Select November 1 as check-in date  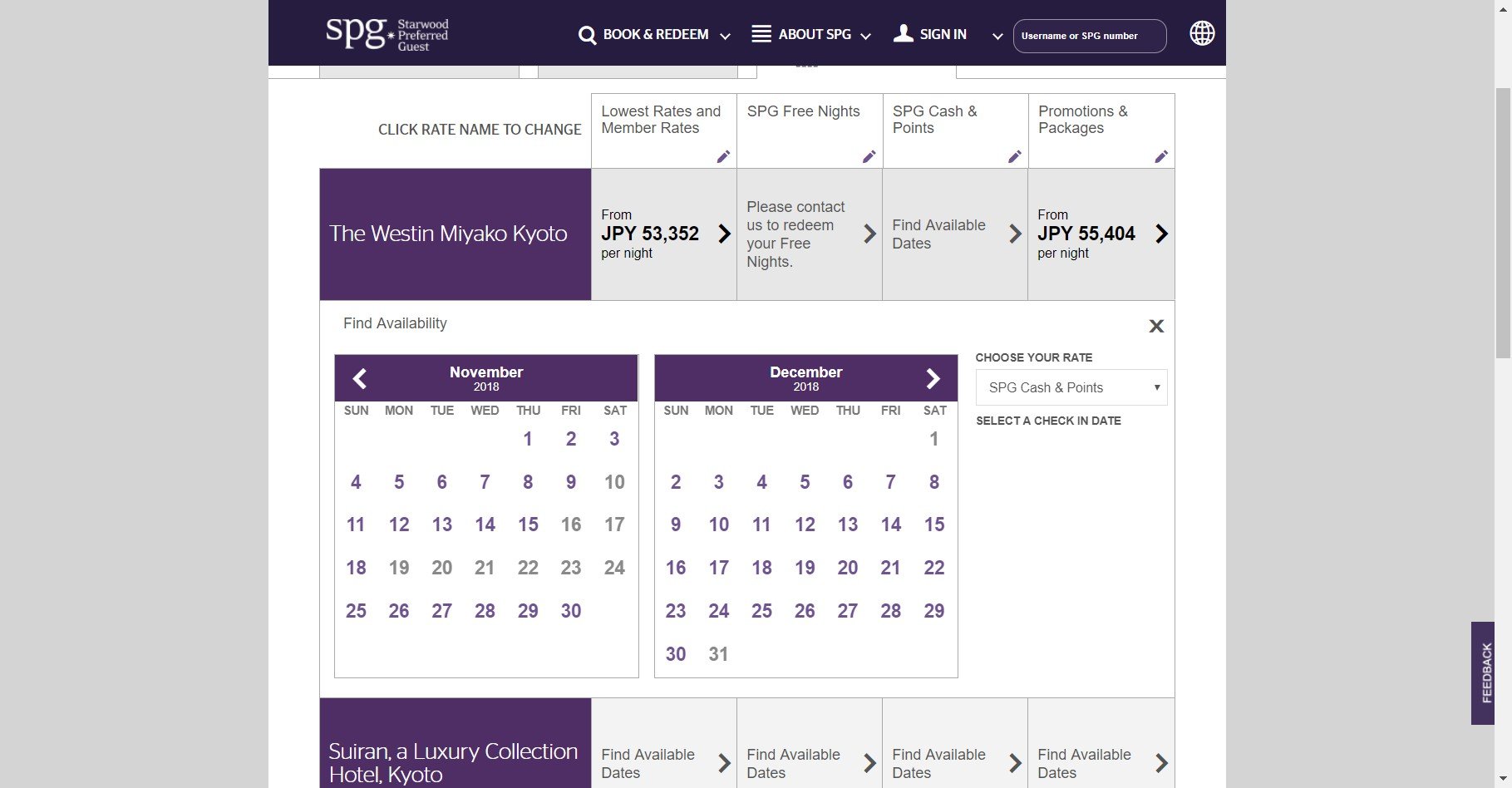[528, 439]
